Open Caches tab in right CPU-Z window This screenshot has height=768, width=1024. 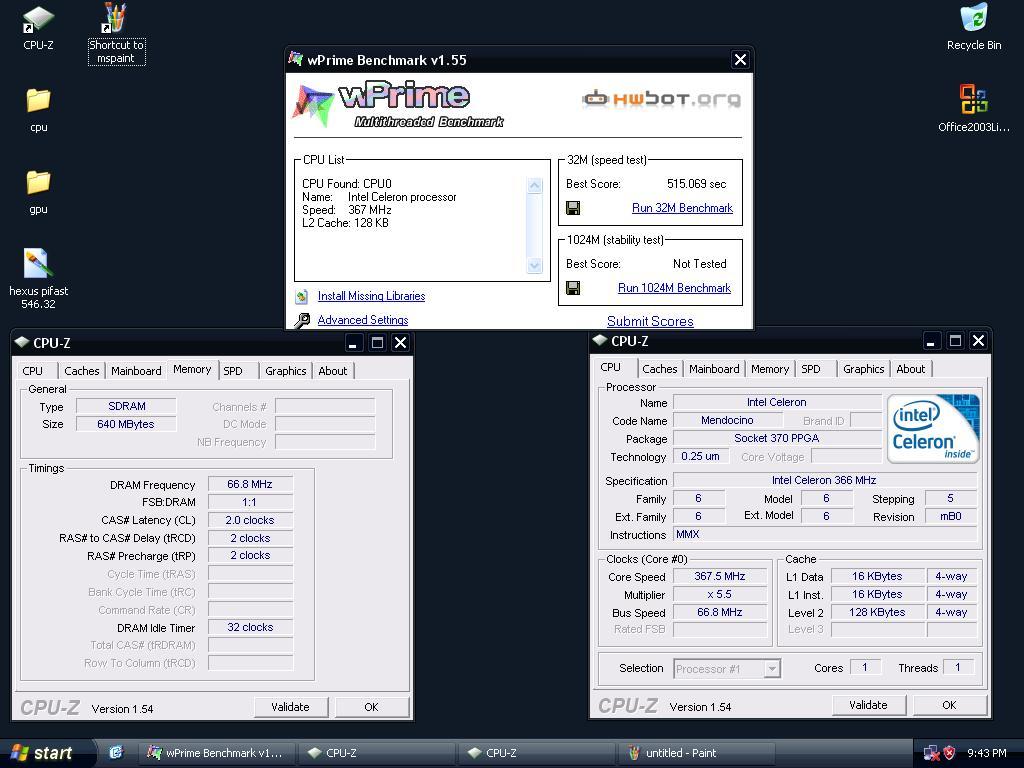pos(660,369)
